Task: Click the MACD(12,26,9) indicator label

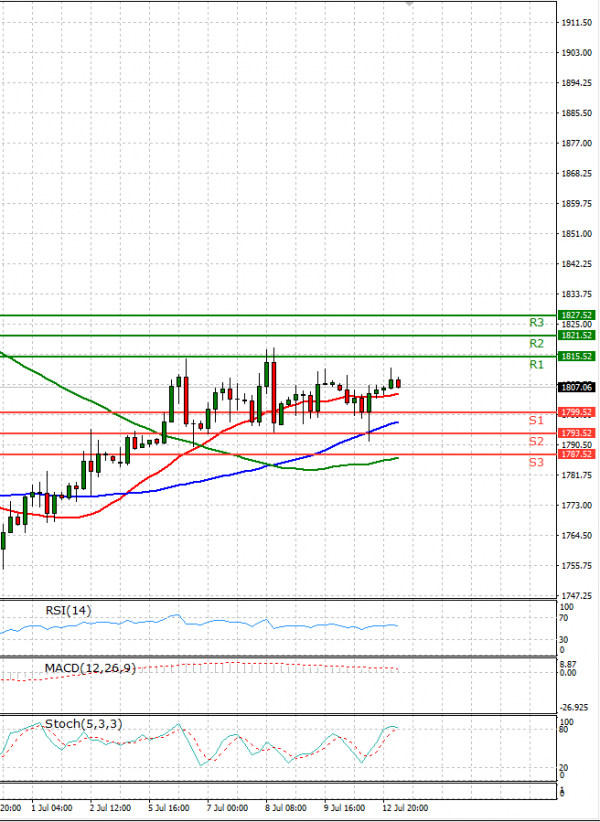Action: click(90, 668)
